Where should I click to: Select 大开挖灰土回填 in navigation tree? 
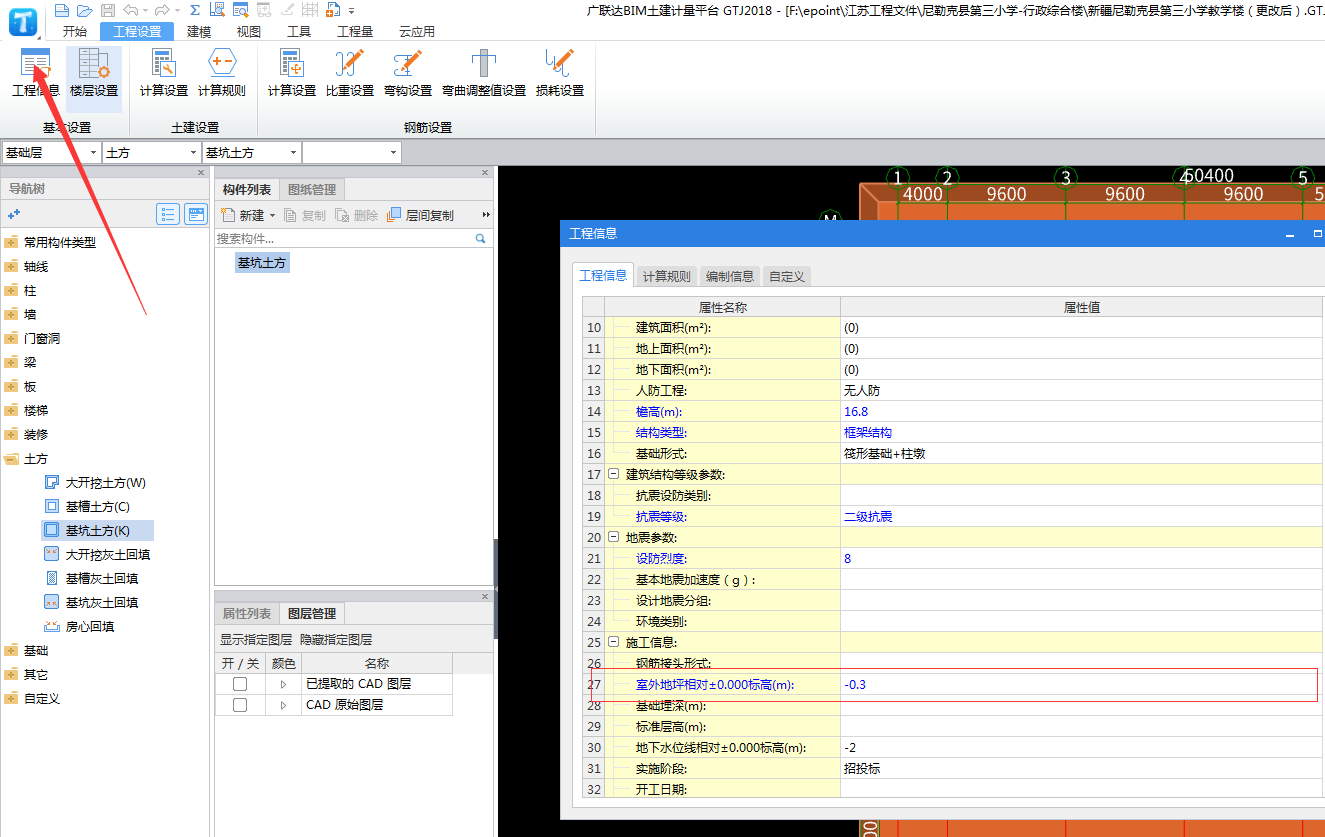(97, 554)
